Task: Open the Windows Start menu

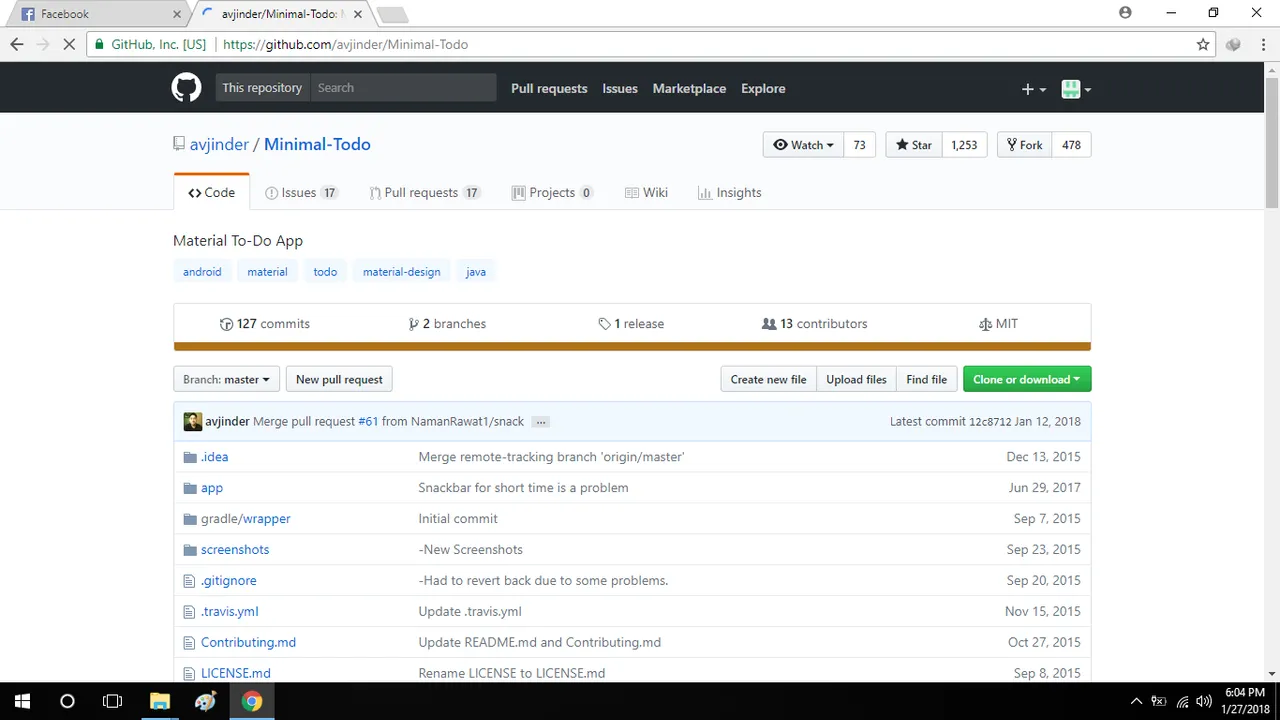Action: pyautogui.click(x=22, y=701)
